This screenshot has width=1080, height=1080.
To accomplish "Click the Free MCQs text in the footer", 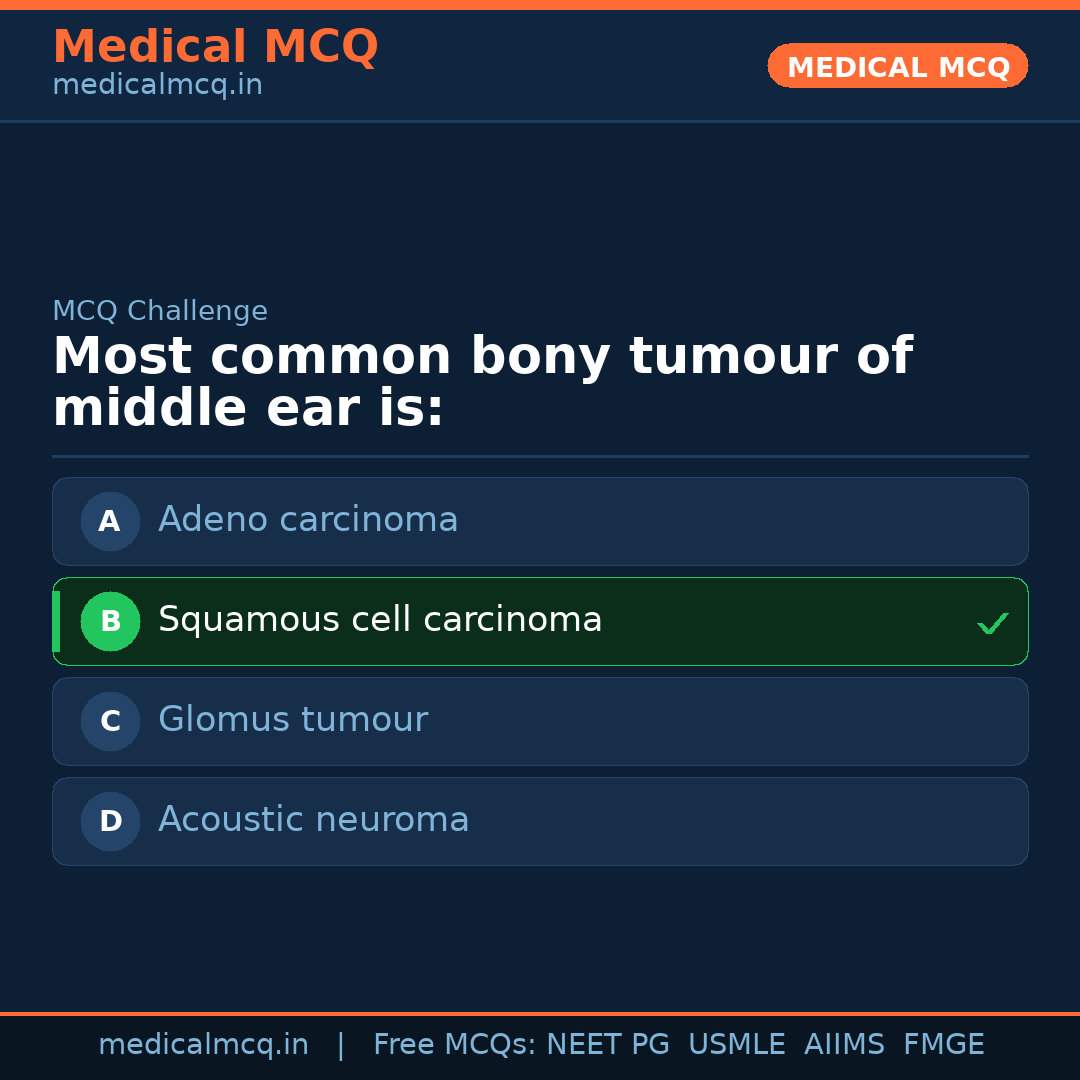I will coord(455,1045).
